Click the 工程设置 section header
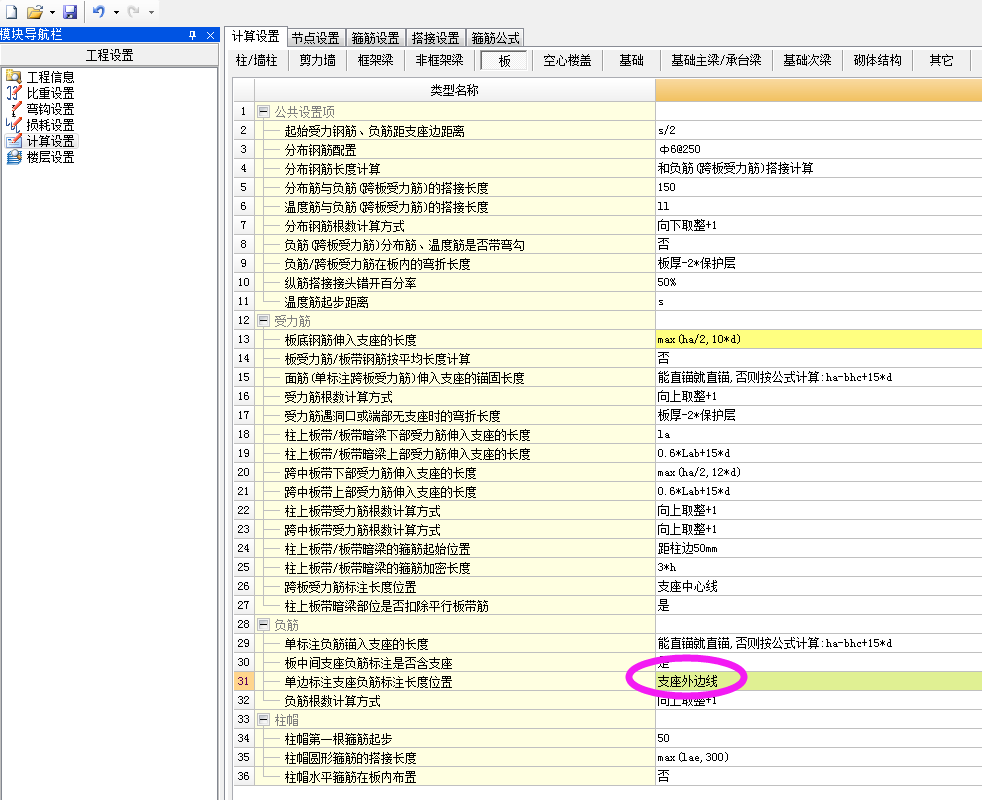This screenshot has width=982, height=800. pyautogui.click(x=109, y=55)
